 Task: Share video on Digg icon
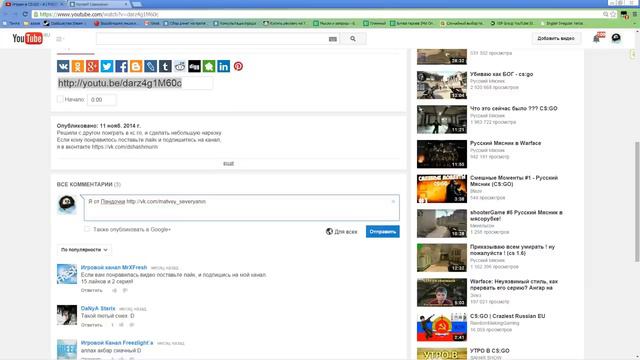pos(194,66)
